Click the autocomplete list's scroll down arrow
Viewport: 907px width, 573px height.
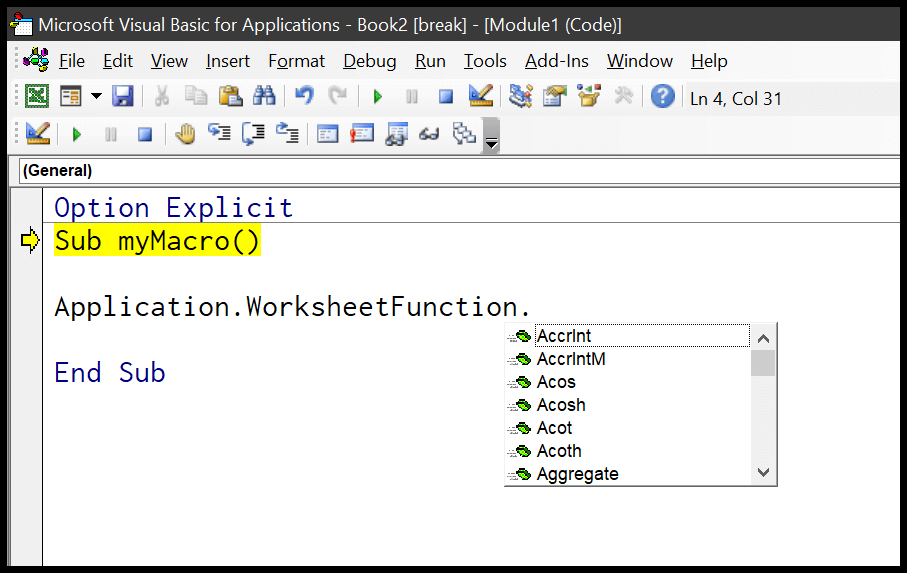764,473
